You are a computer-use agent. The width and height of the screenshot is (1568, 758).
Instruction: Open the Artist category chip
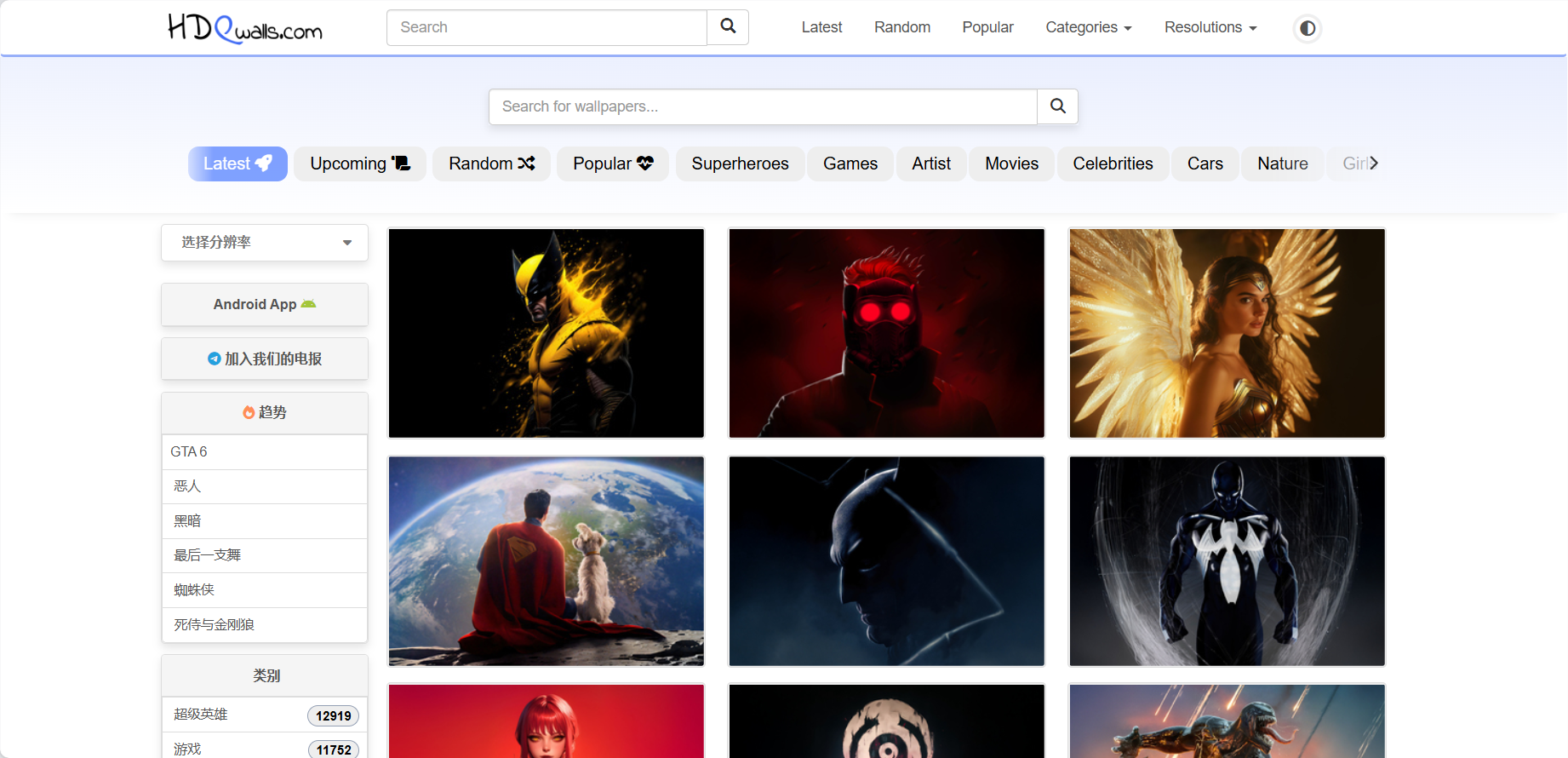tap(931, 164)
